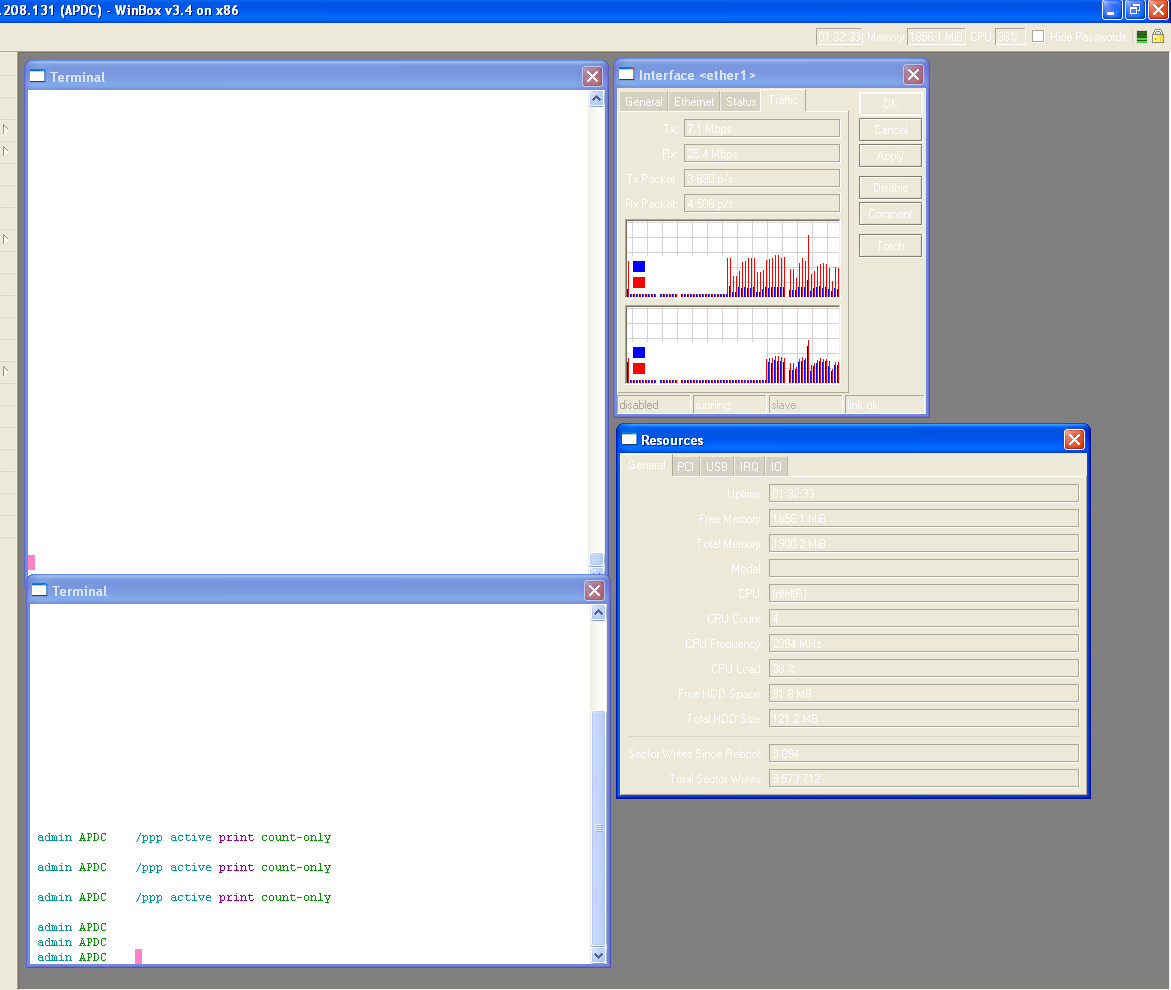Click Apply in the Interface window
Screen dimensions: 1171x990
[x=889, y=155]
